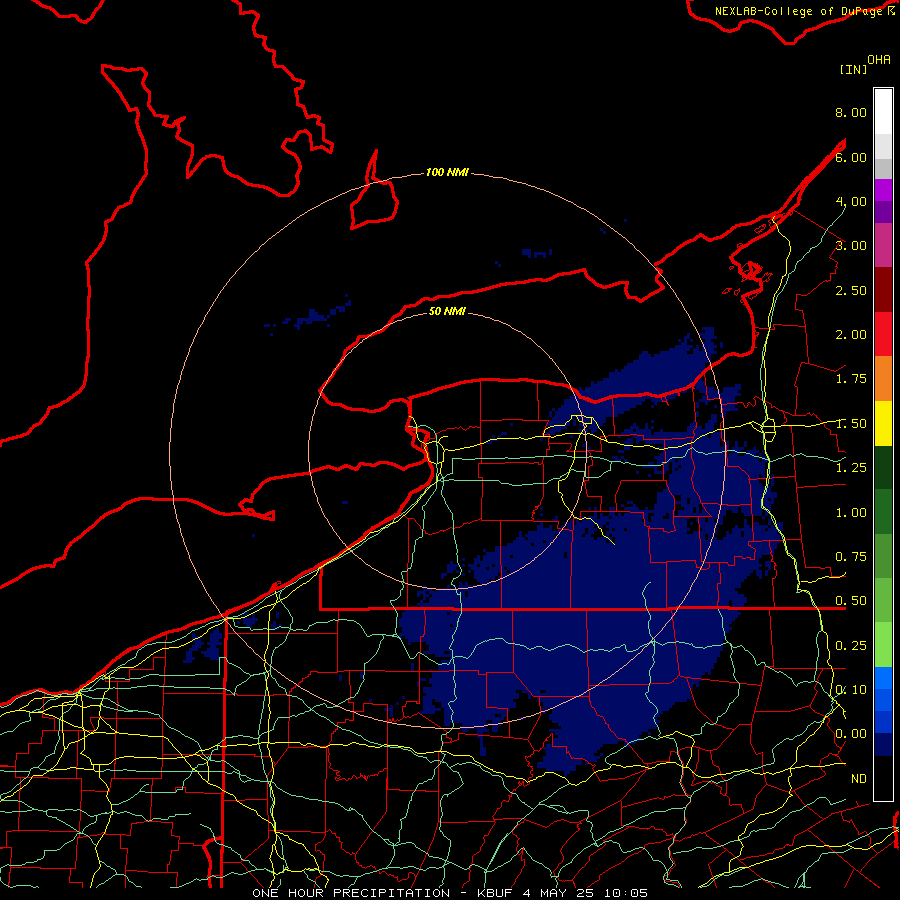
Task: Select the bright red swatch beside 2.00
Action: tap(883, 334)
